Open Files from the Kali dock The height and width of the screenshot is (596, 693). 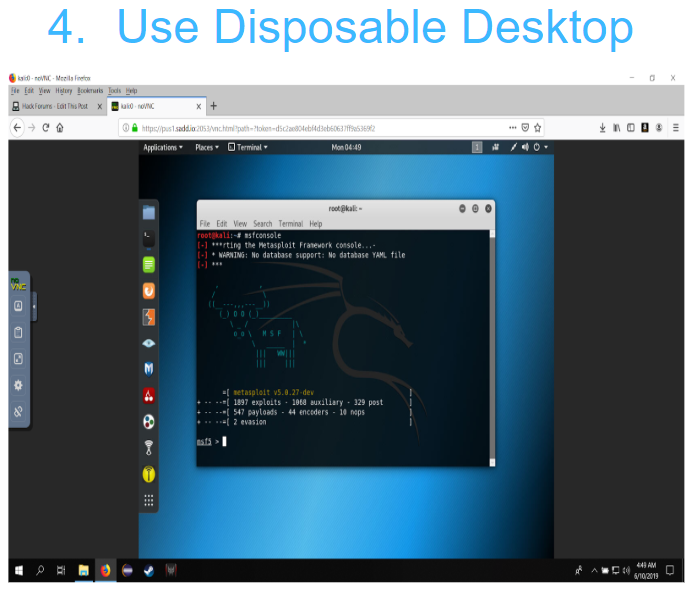(x=149, y=213)
